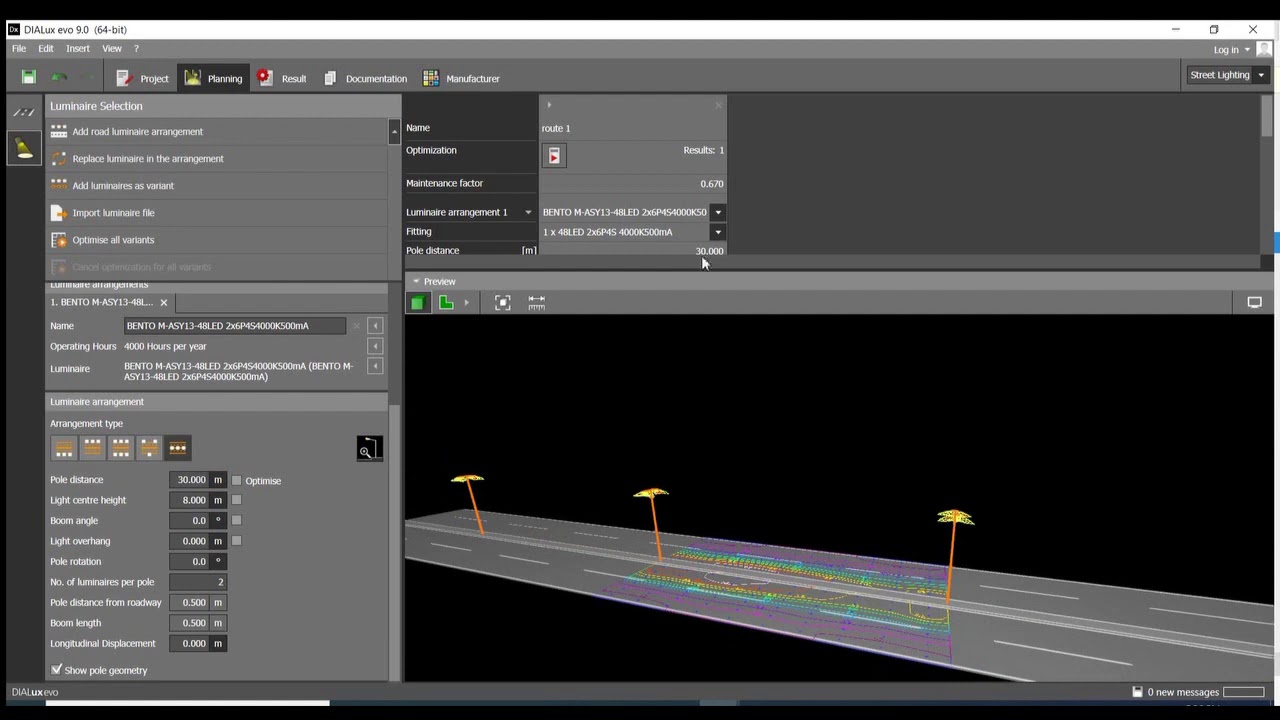Tick the checkbox next to Light centre height

click(x=237, y=500)
